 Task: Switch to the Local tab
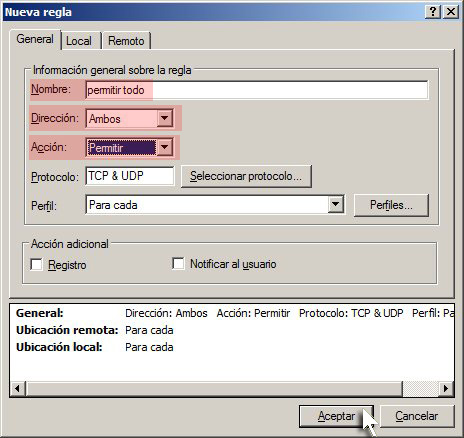coord(79,41)
